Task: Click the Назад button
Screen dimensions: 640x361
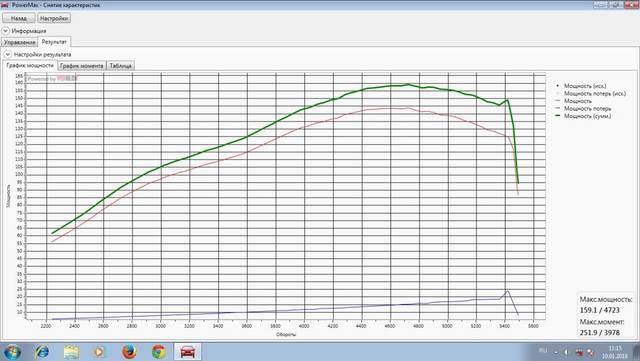Action: [x=18, y=18]
